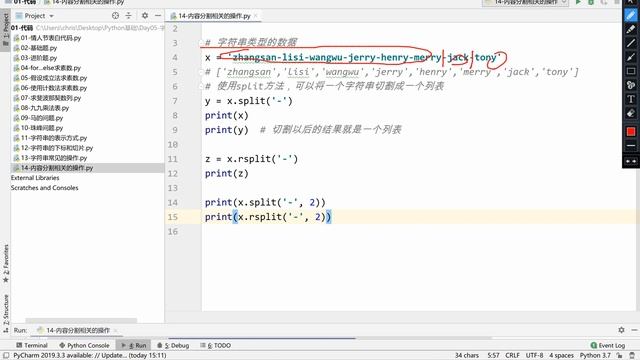The height and width of the screenshot is (360, 640).
Task: Click line 7 y = x.split('-') code
Action: pos(249,101)
